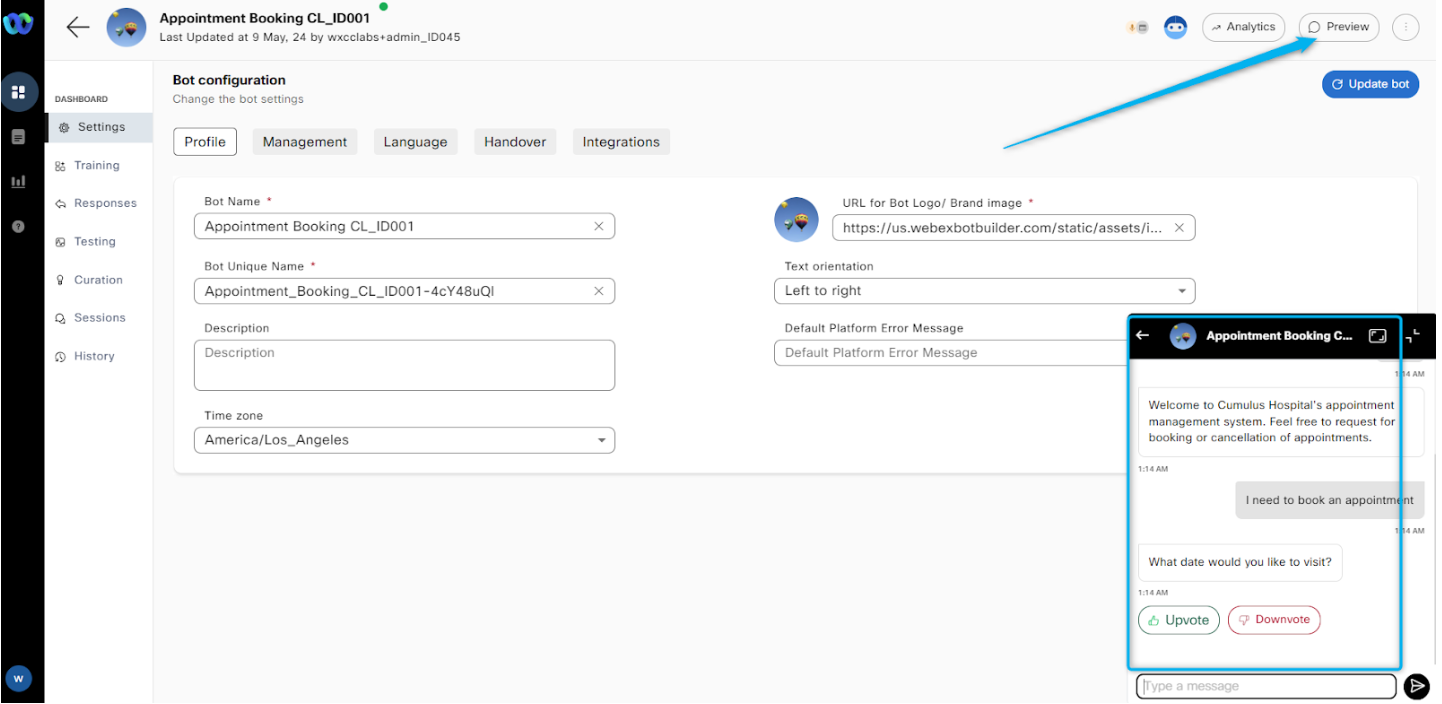
Task: Clear the Bot Name field with the X
Action: (598, 227)
